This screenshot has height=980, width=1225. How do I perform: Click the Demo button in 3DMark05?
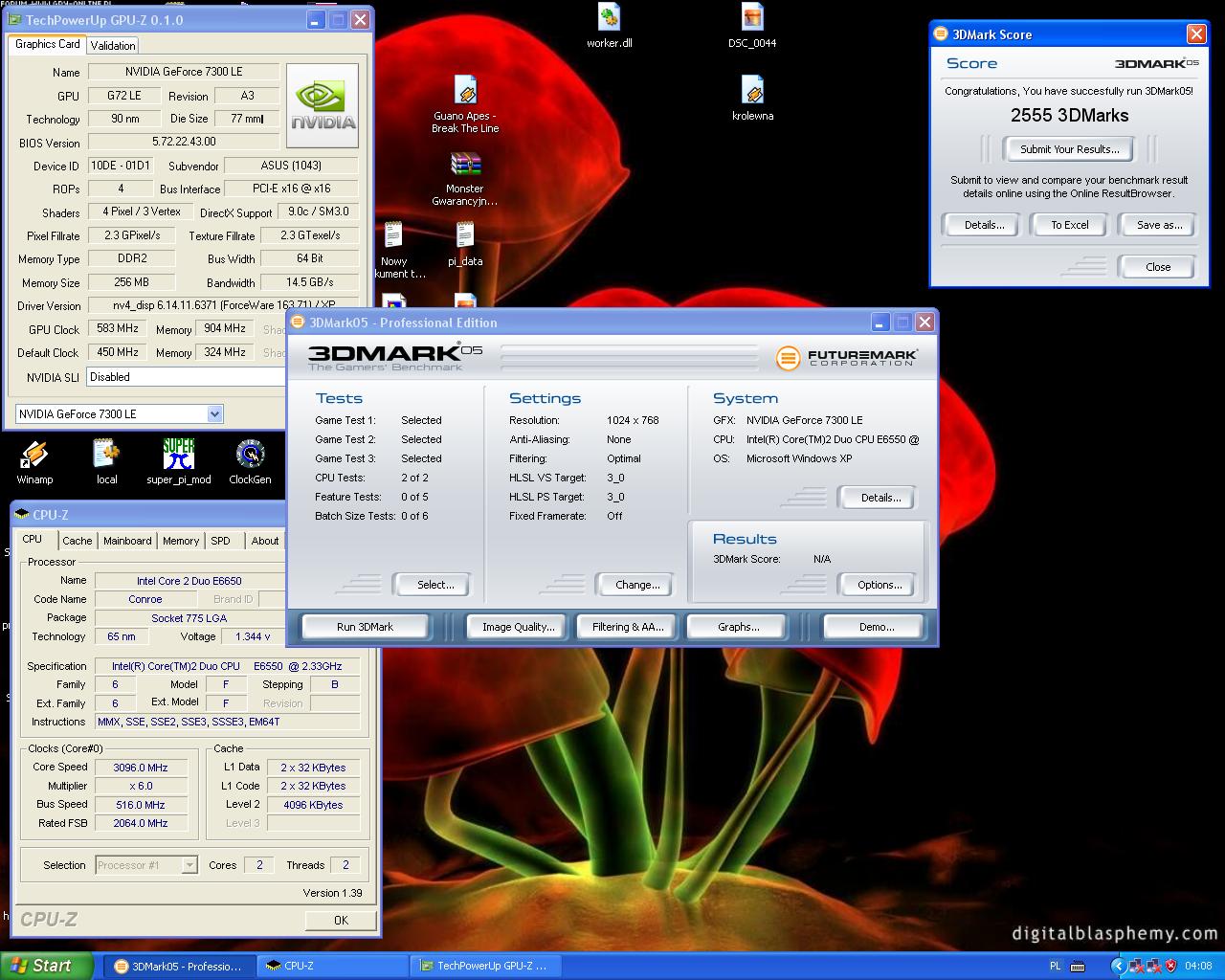tap(873, 627)
